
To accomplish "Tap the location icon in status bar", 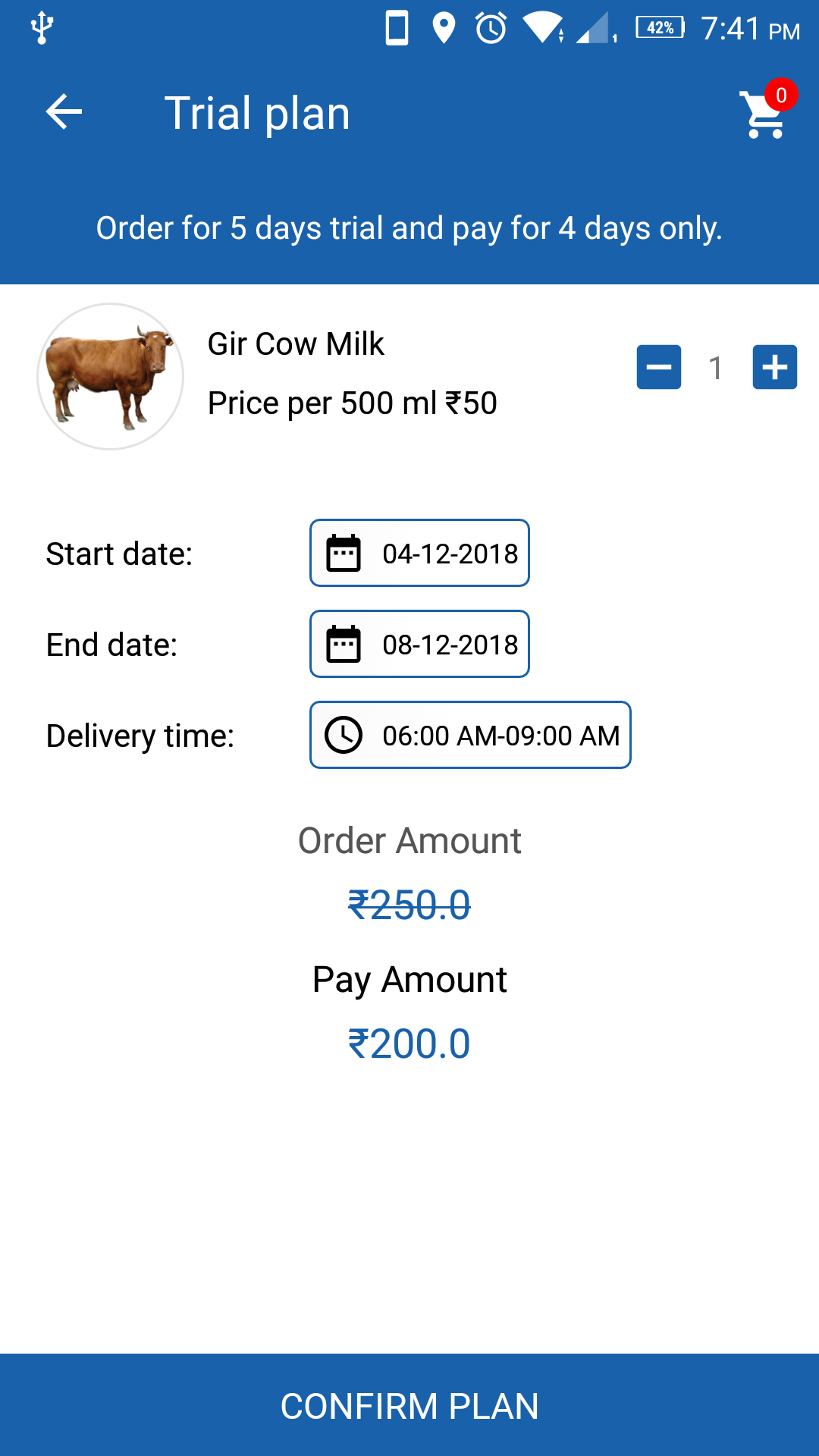I will [444, 29].
